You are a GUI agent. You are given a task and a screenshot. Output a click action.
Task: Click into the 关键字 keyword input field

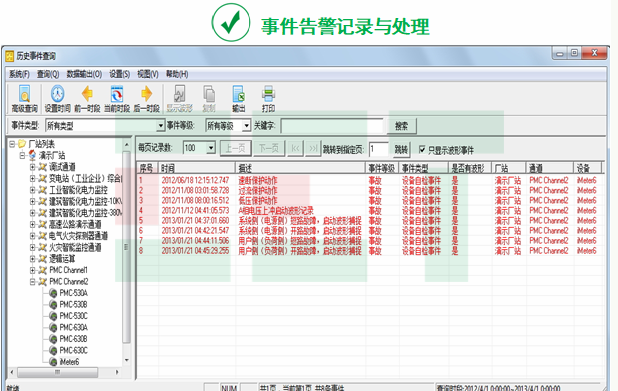(x=332, y=126)
